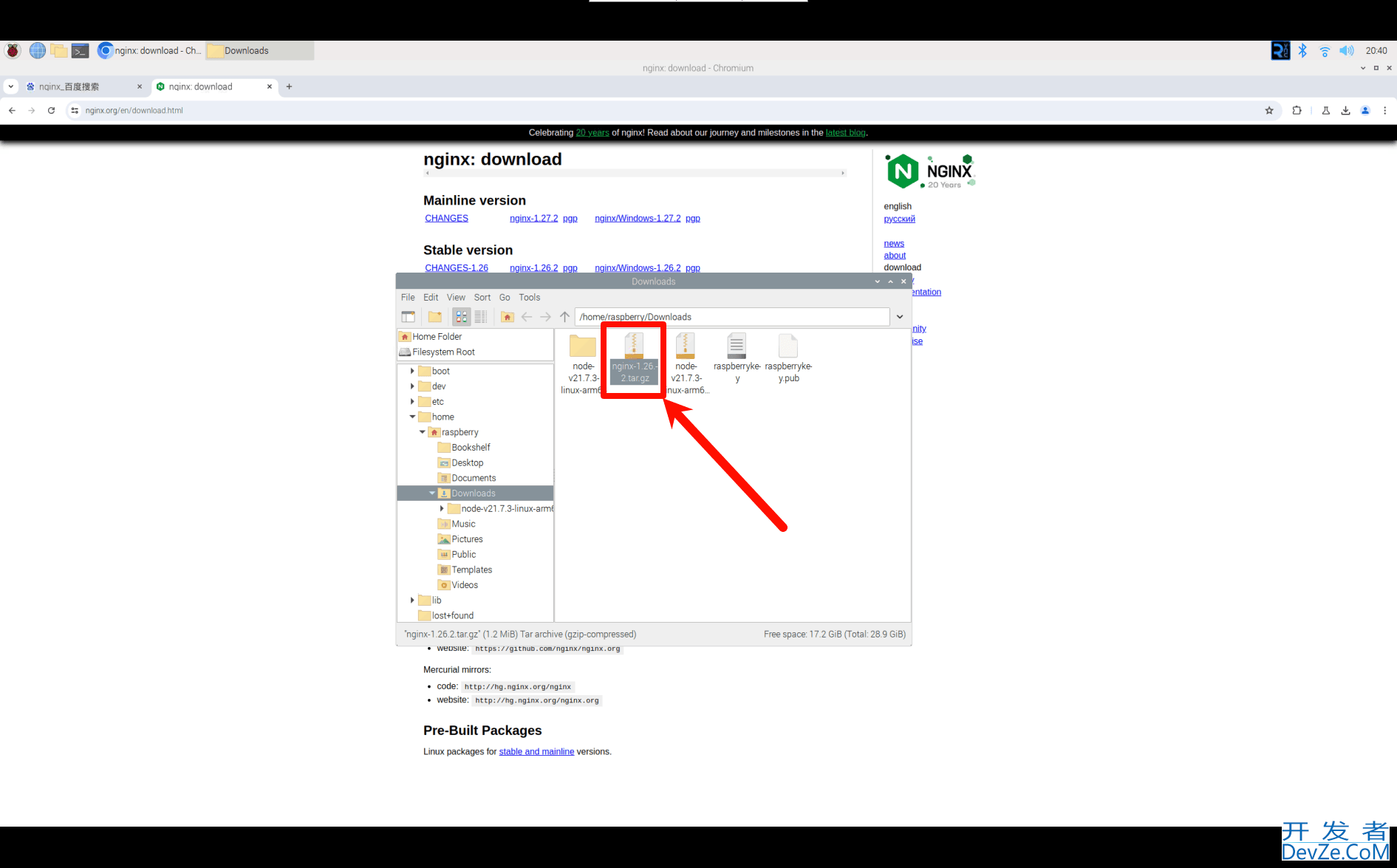Launch the web browser from the taskbar globe
1397x868 pixels.
point(38,50)
